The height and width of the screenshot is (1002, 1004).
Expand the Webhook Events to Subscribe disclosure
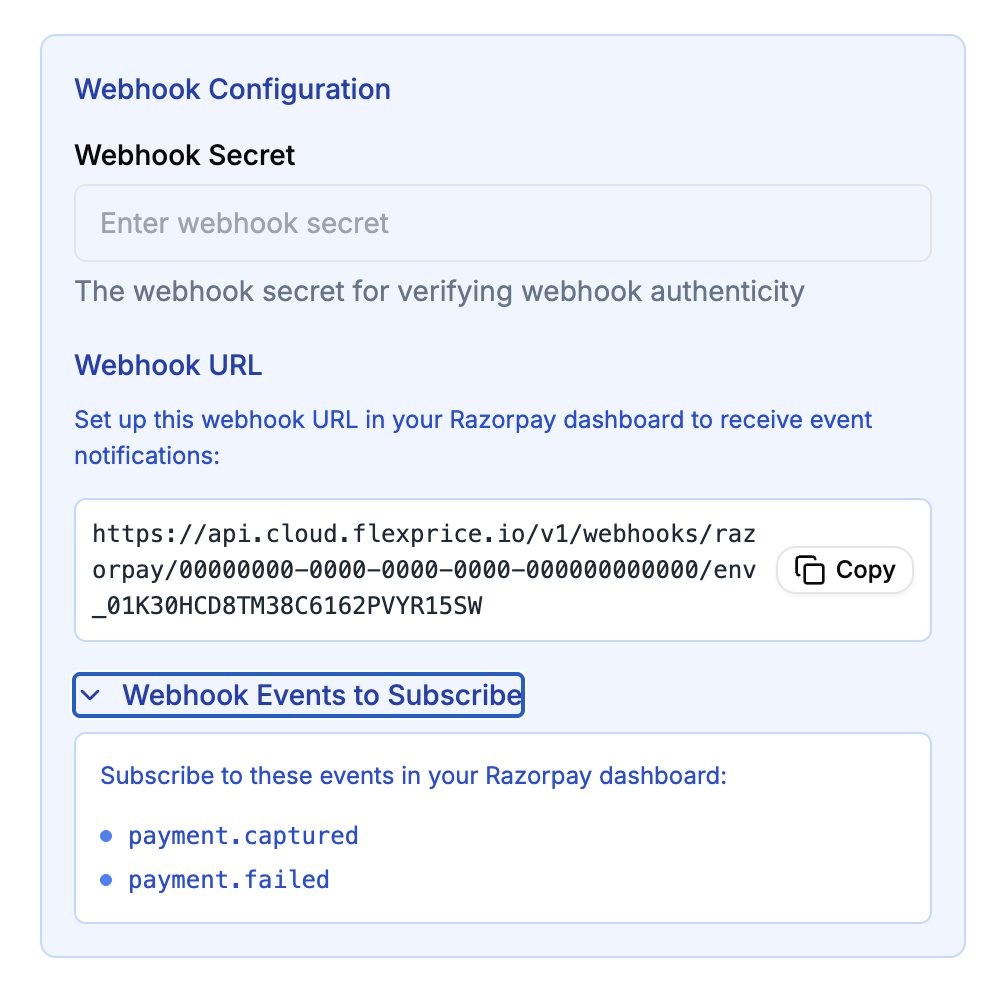click(297, 694)
